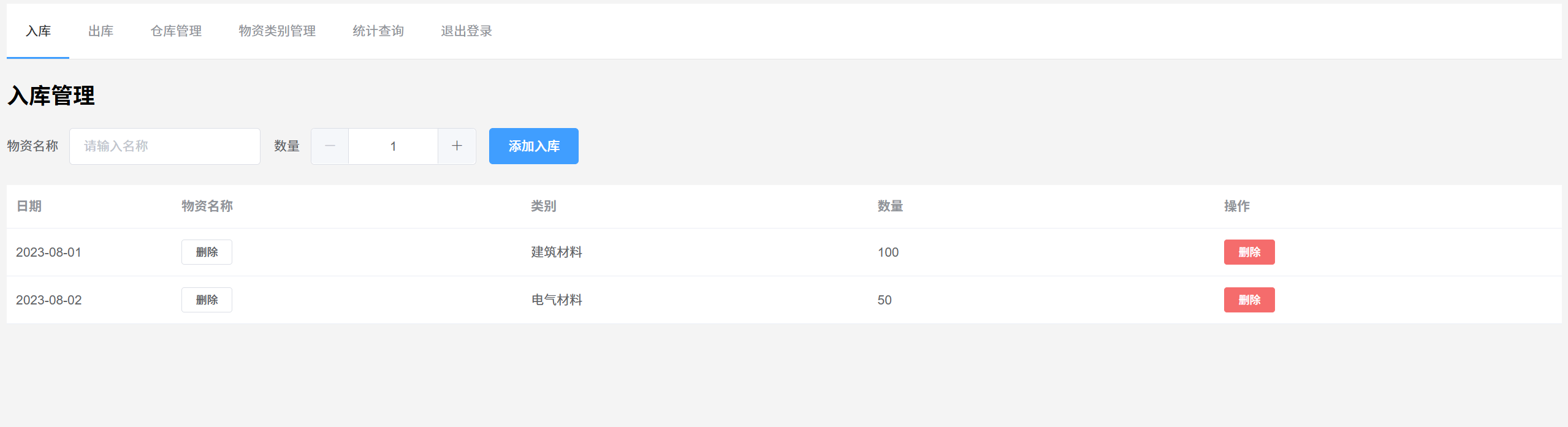Click the 数量 column header
This screenshot has height=427, width=1568.
[x=890, y=206]
